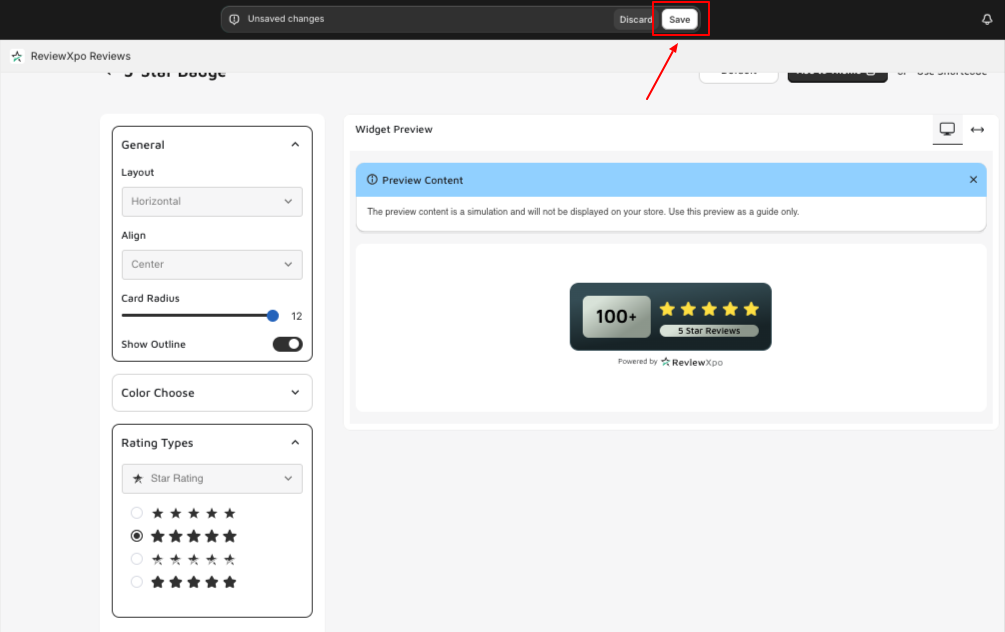The height and width of the screenshot is (632, 1005).
Task: Collapse the Rating Types section
Action: click(295, 443)
